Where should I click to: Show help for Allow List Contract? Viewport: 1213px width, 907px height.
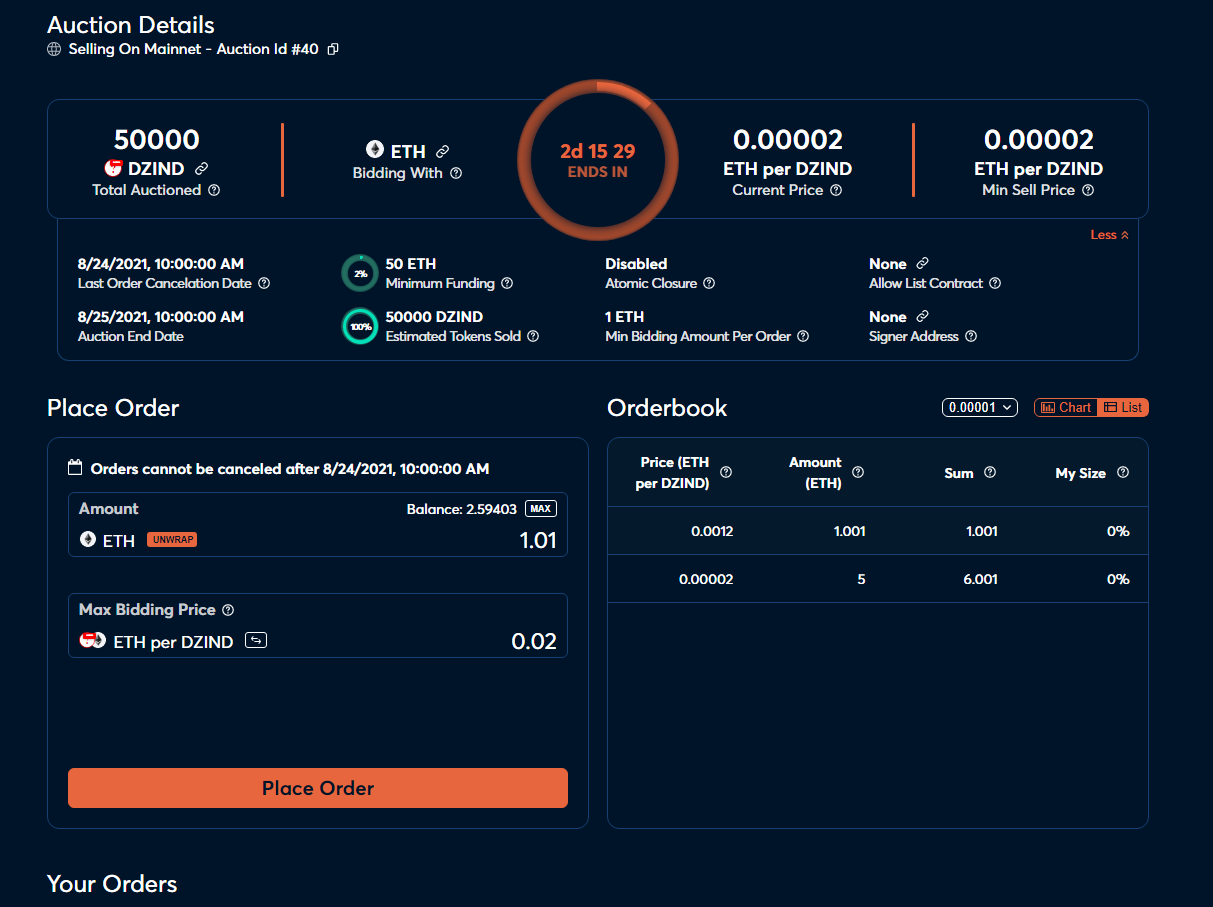coord(995,283)
